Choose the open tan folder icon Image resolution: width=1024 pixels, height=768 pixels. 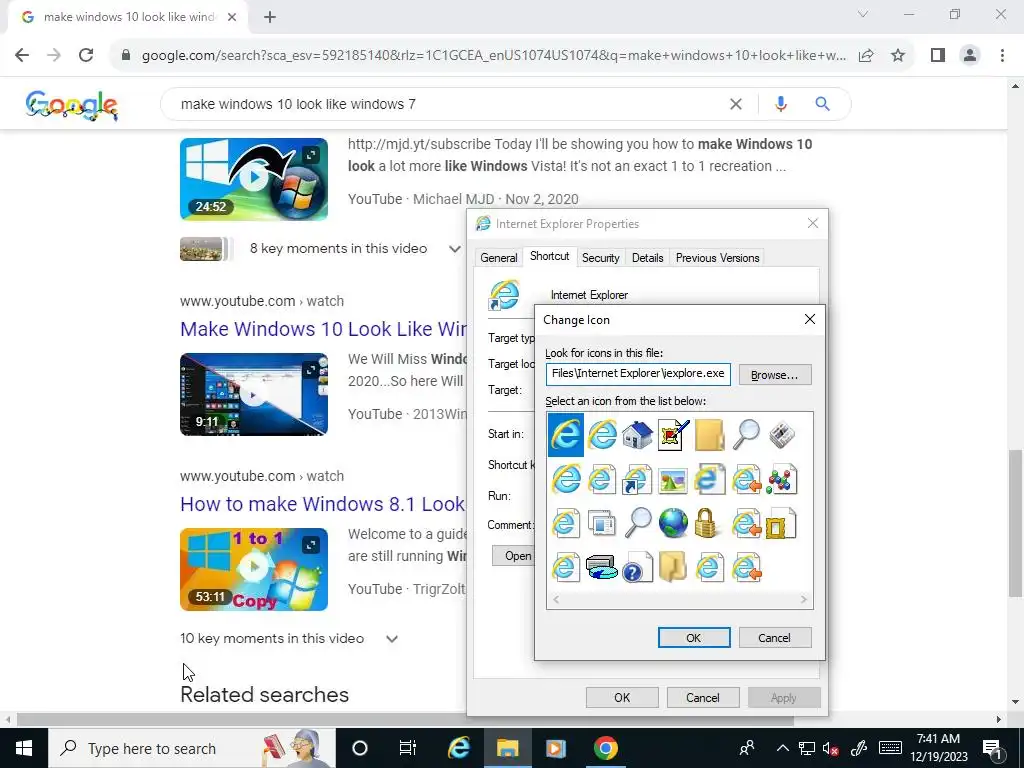pos(673,567)
